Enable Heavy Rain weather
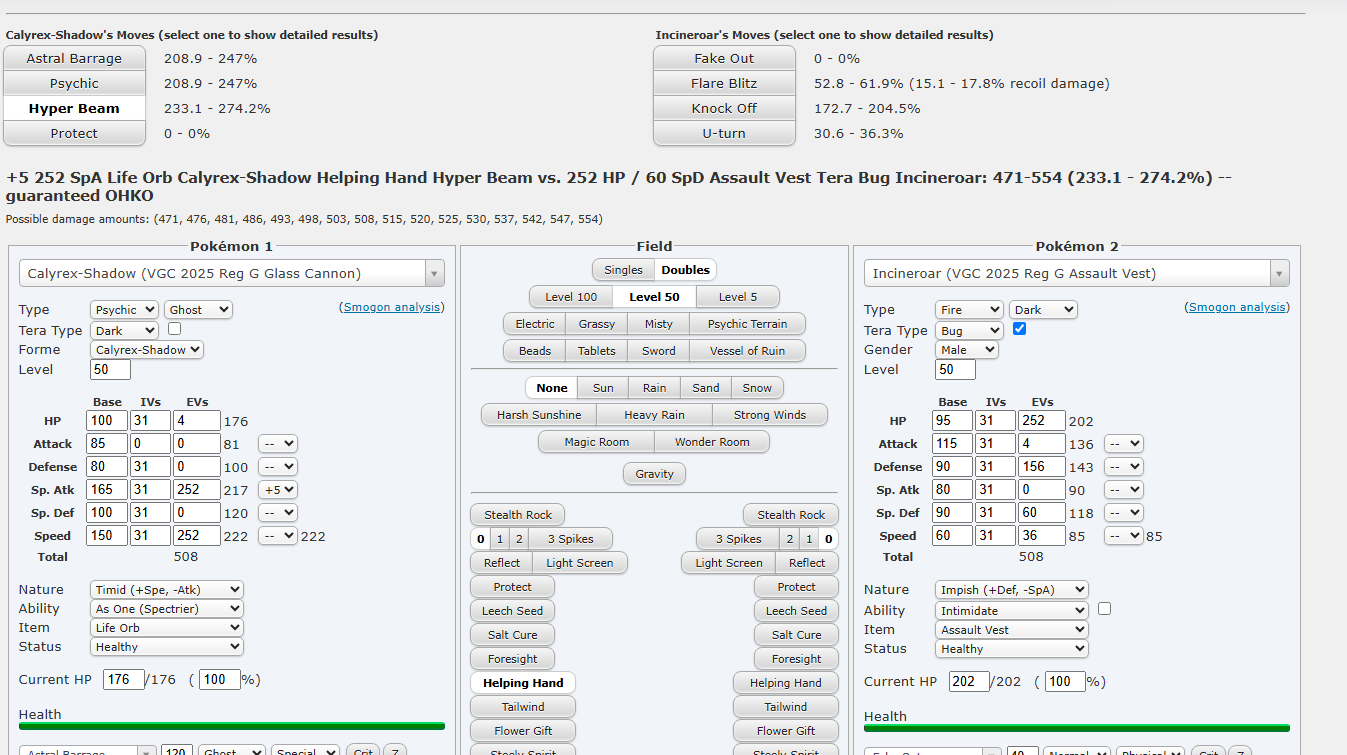1347x755 pixels. click(x=654, y=415)
